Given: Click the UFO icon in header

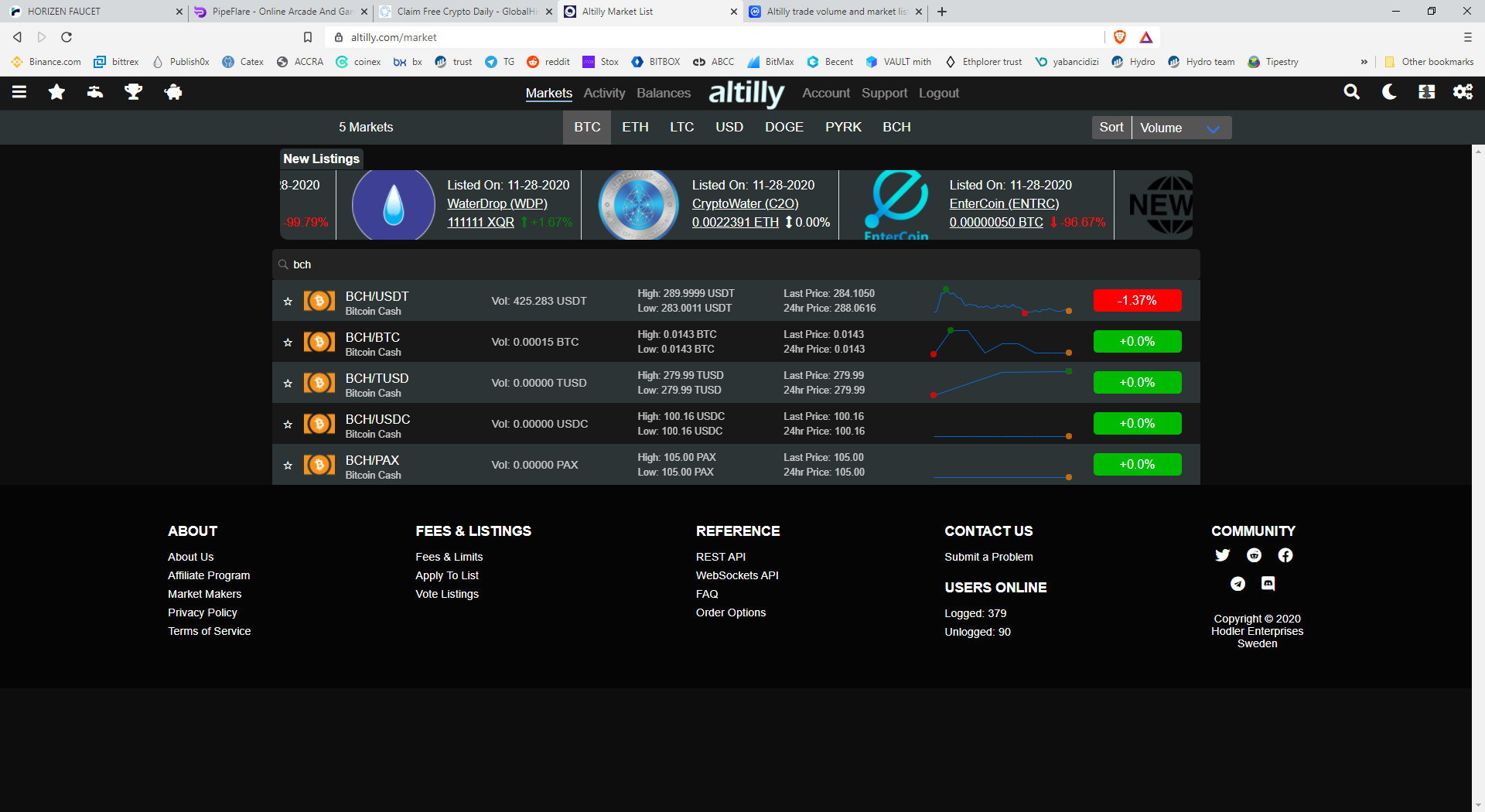Looking at the screenshot, I should click(95, 92).
